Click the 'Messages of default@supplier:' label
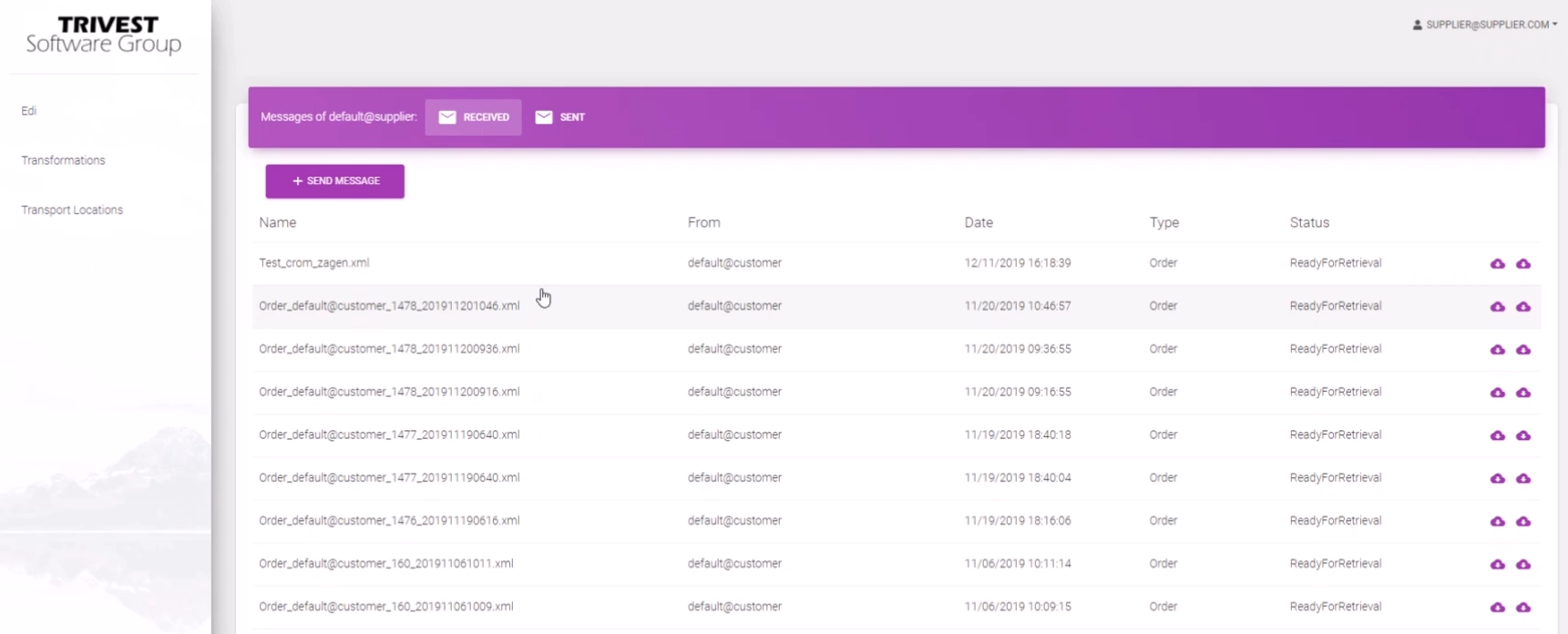The width and height of the screenshot is (1568, 634). pyautogui.click(x=339, y=117)
